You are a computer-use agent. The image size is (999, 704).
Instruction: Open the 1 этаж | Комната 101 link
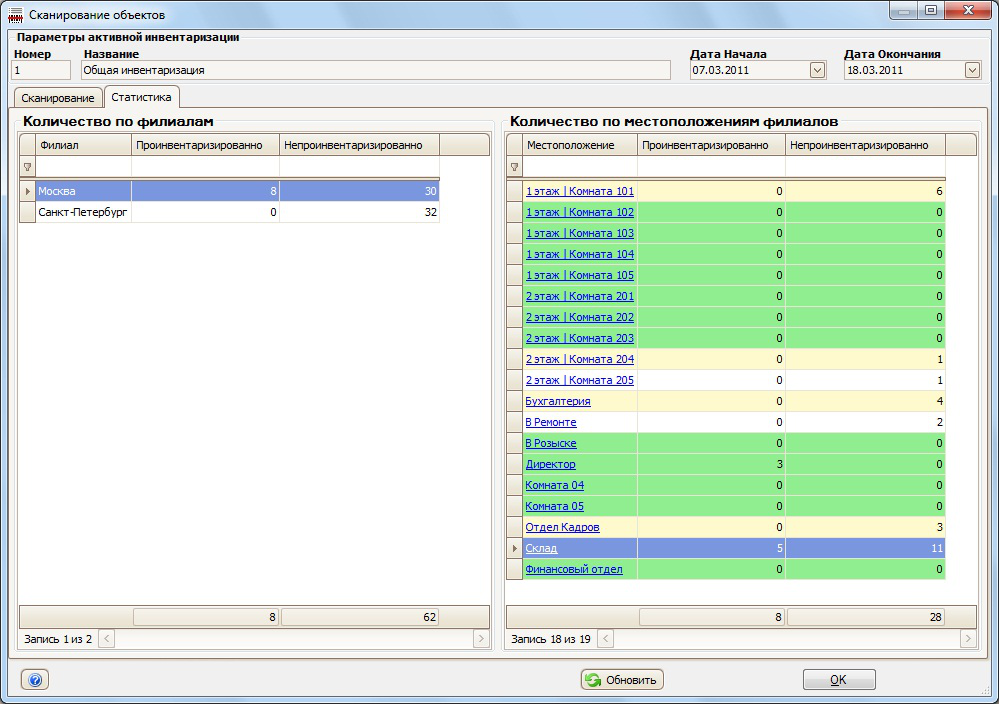(579, 191)
